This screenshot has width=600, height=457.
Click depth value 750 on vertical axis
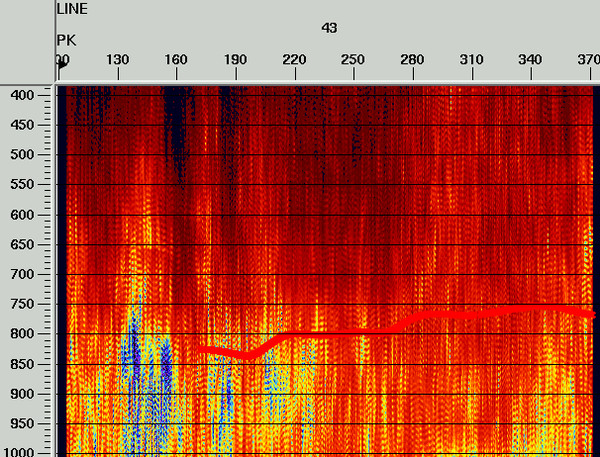pos(22,304)
